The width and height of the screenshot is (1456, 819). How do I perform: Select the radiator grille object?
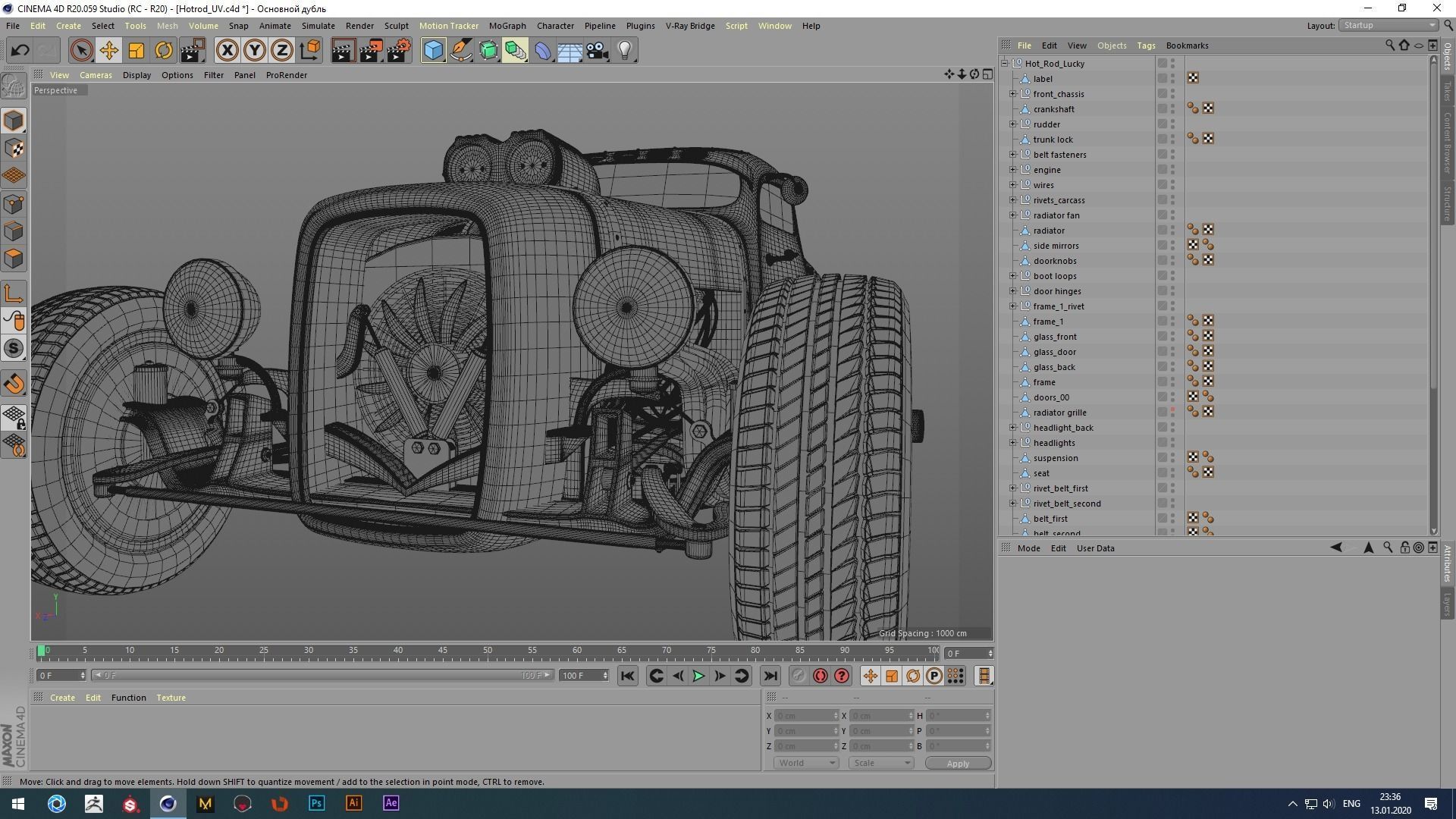(1059, 413)
